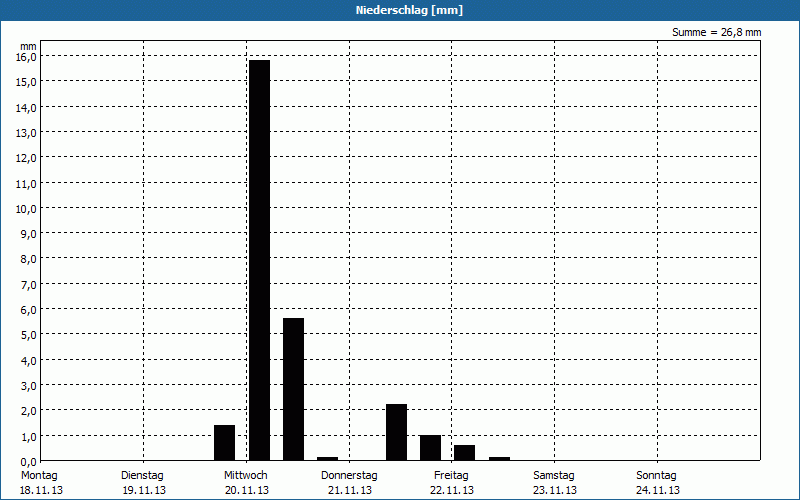Click the date 22.11.13
The height and width of the screenshot is (500, 800).
452,491
